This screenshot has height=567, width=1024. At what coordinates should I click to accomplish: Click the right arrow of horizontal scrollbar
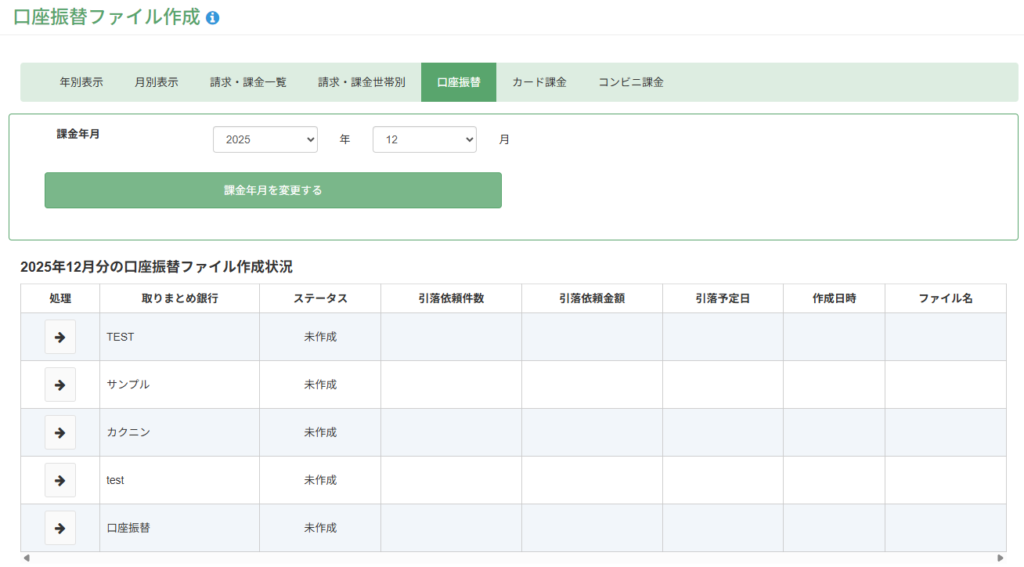tap(1001, 558)
